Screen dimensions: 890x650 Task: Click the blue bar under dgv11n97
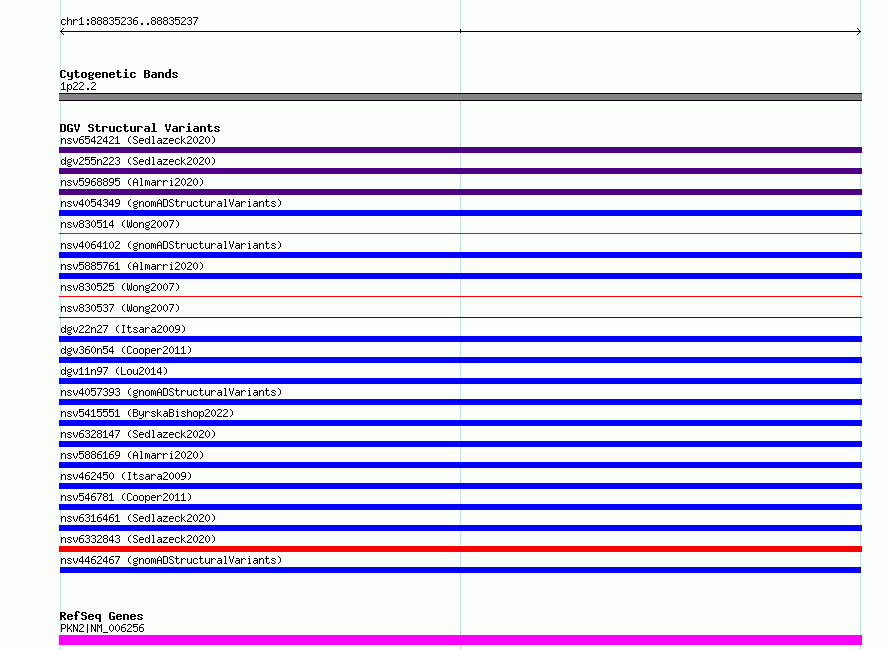[460, 381]
